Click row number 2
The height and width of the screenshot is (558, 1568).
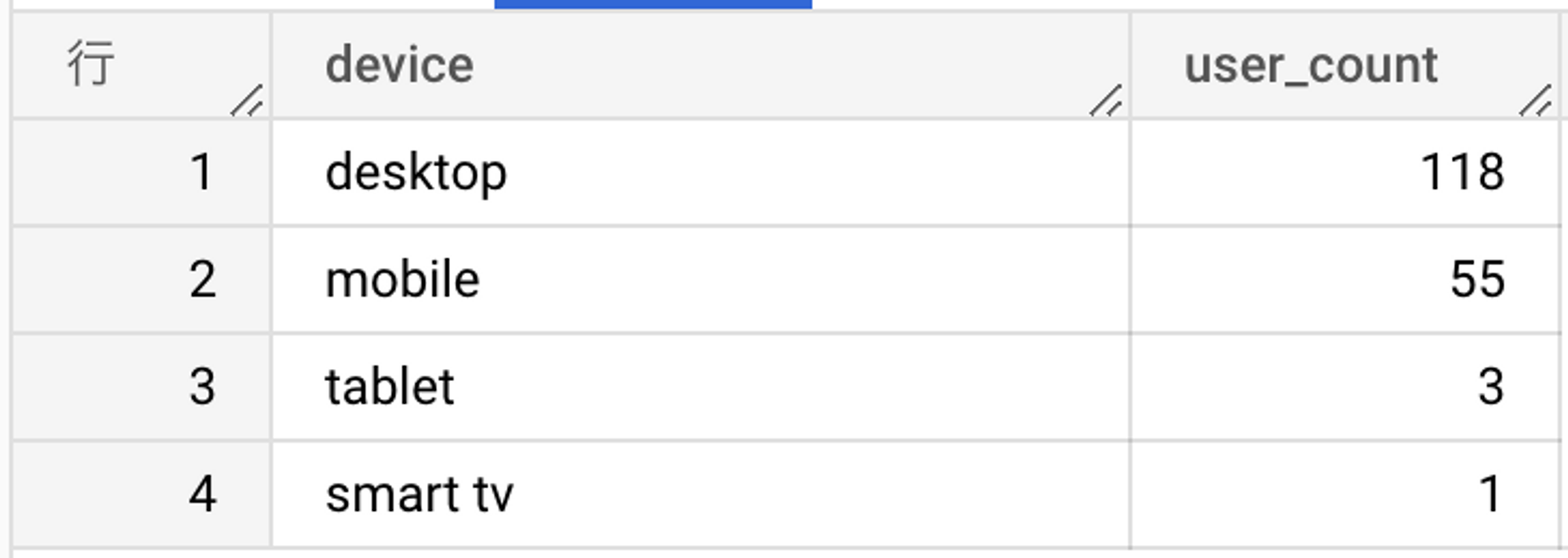coord(202,279)
